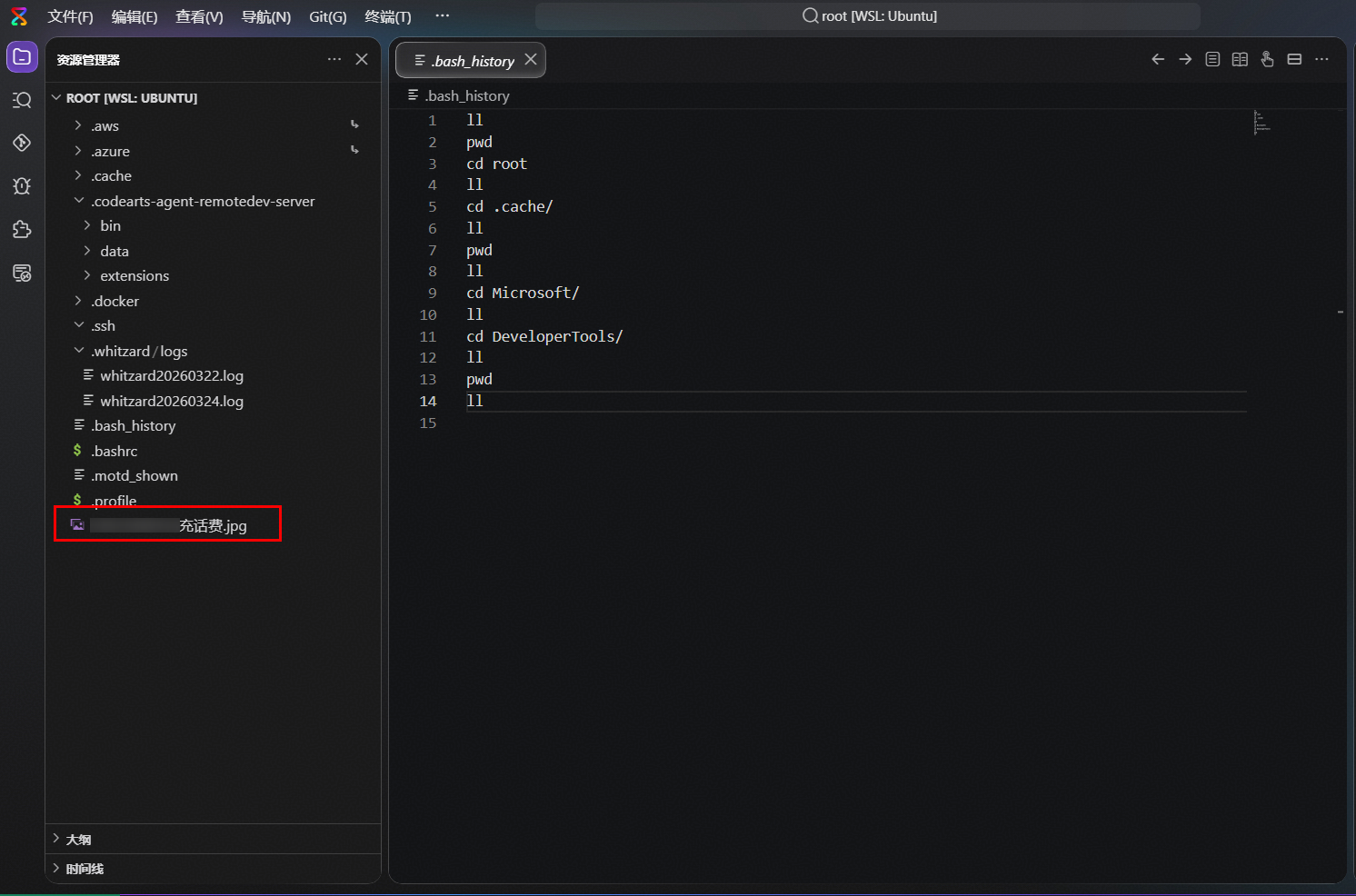
Task: Click the root [WSL: Ubuntu] command search box
Action: (x=868, y=15)
